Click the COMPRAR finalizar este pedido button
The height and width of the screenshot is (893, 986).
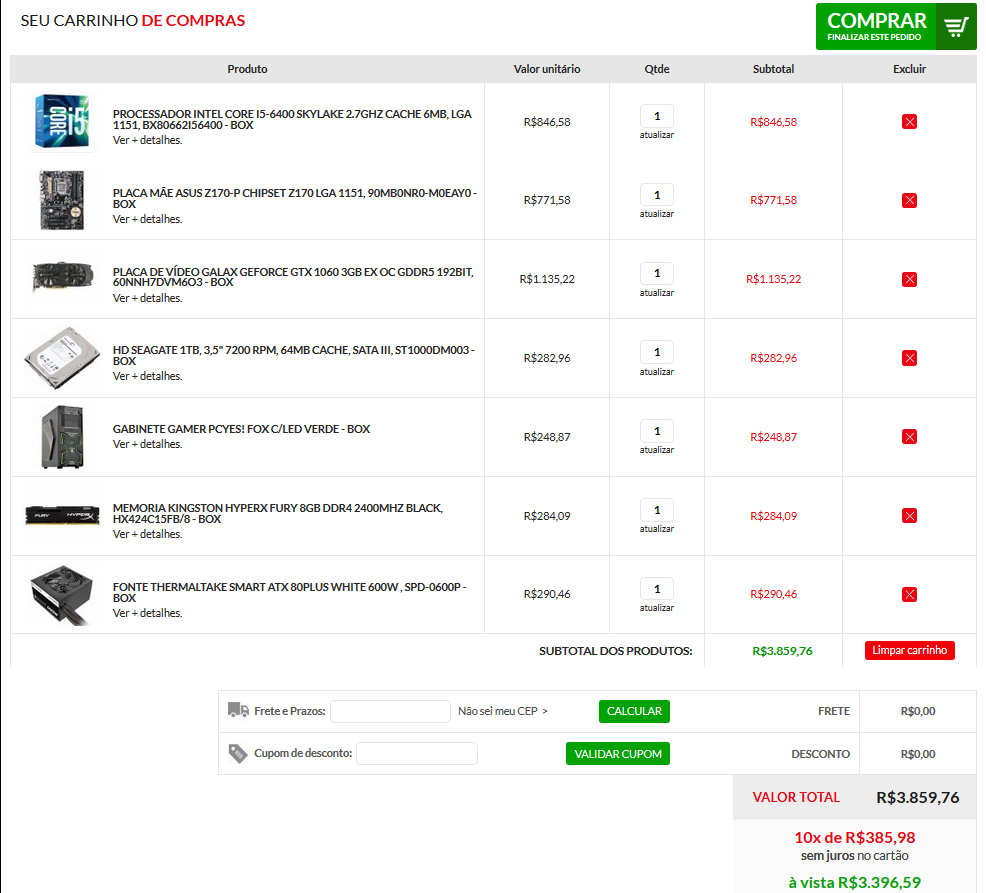pos(895,26)
